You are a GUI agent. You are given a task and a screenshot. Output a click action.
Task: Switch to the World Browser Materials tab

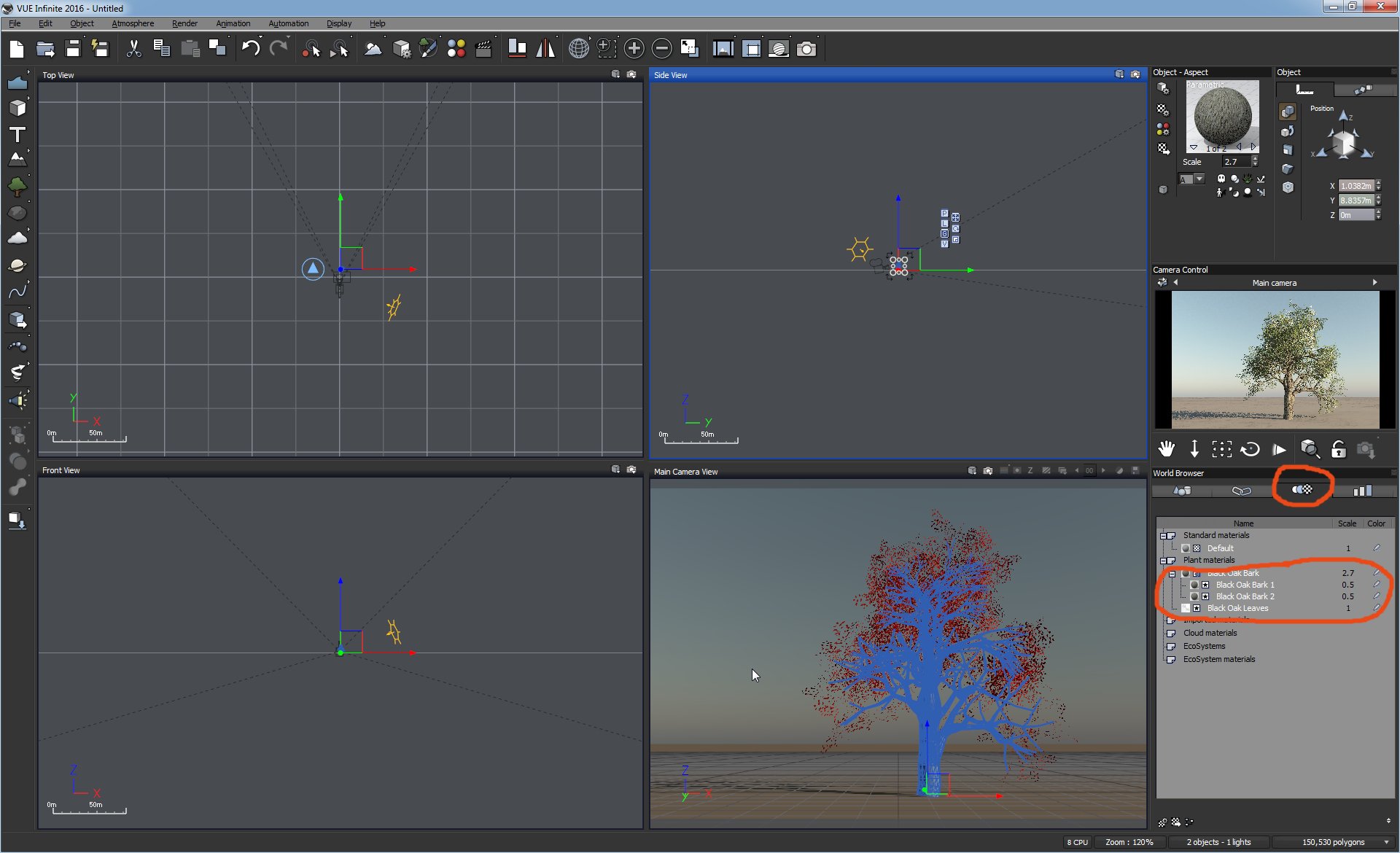[1302, 490]
